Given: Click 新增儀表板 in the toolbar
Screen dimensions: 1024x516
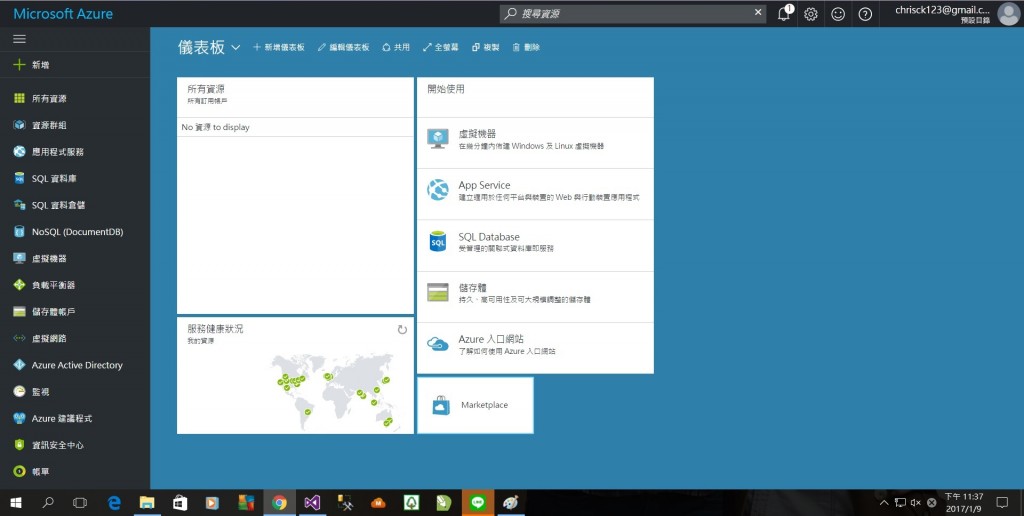Looking at the screenshot, I should pos(279,47).
